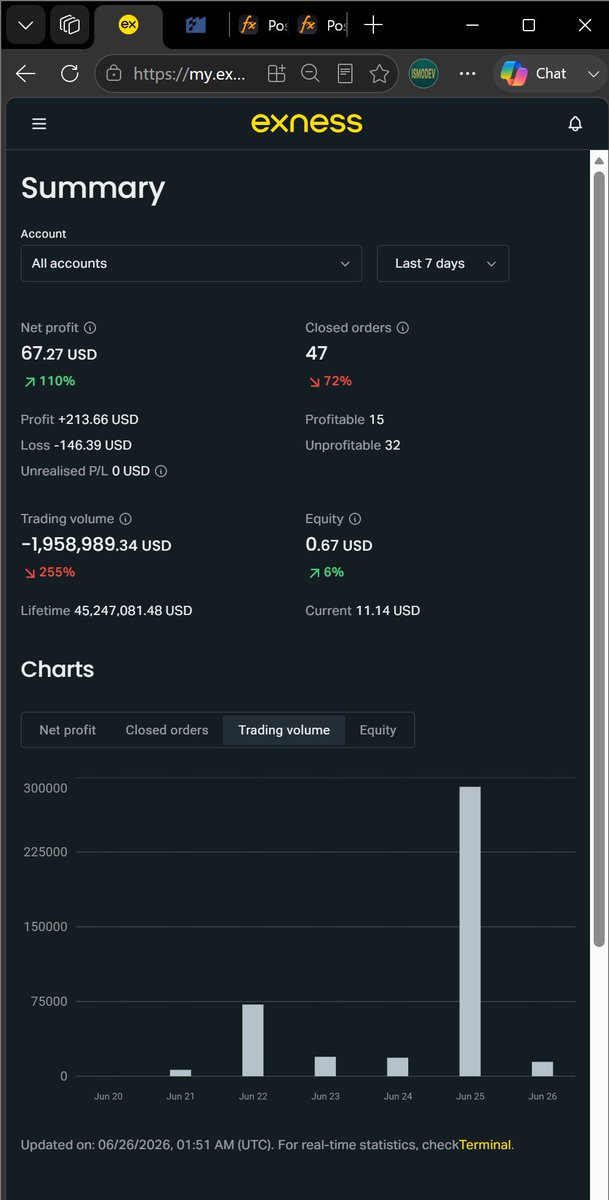
Task: Click the closed orders count 47
Action: pyautogui.click(x=316, y=353)
